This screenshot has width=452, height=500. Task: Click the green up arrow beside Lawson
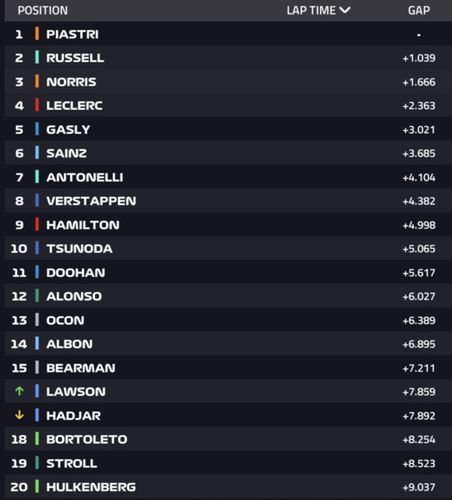click(19, 391)
